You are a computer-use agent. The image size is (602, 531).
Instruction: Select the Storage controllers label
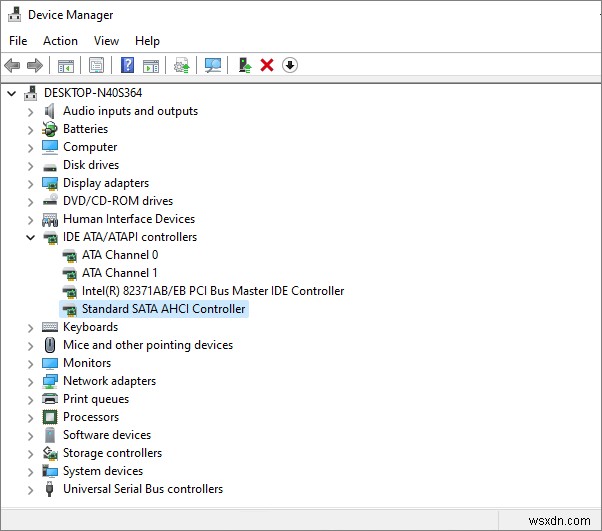pos(112,453)
